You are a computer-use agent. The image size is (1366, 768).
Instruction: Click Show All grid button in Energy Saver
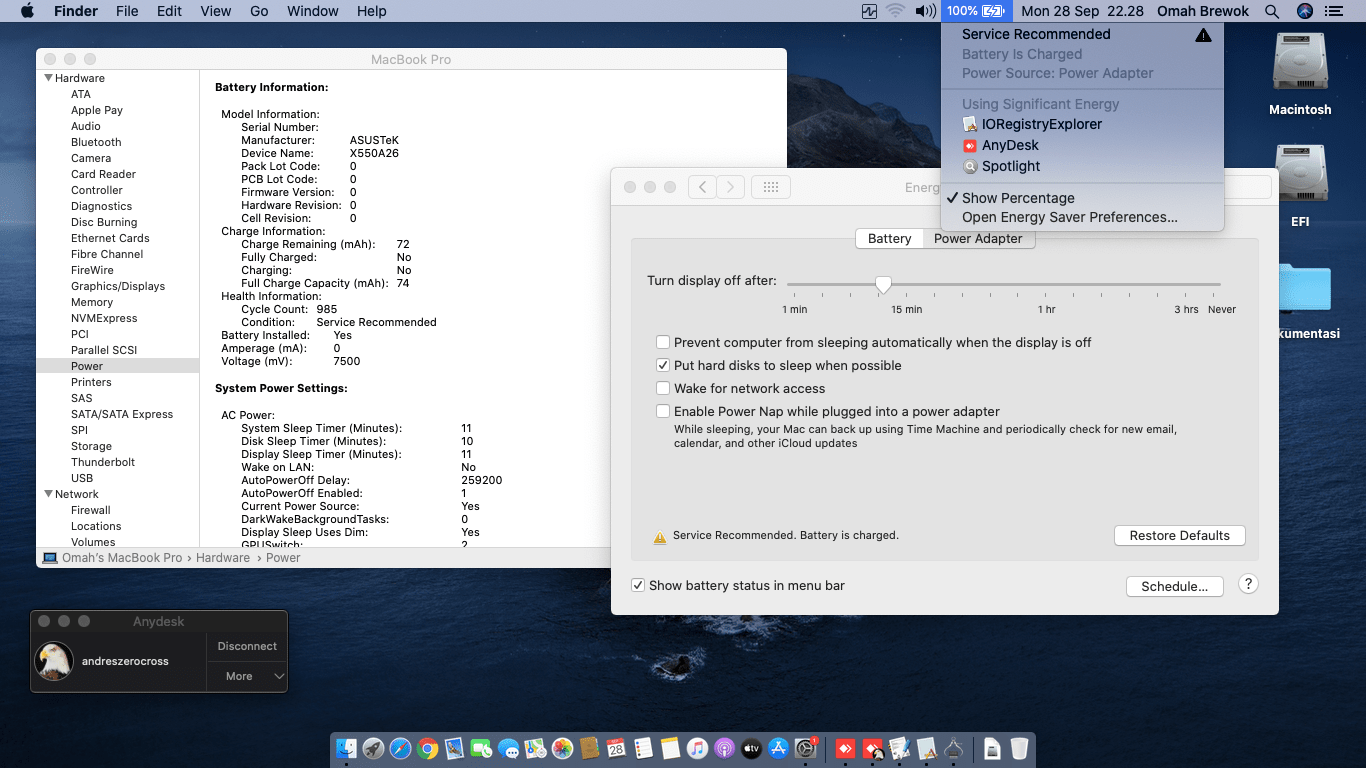[771, 187]
